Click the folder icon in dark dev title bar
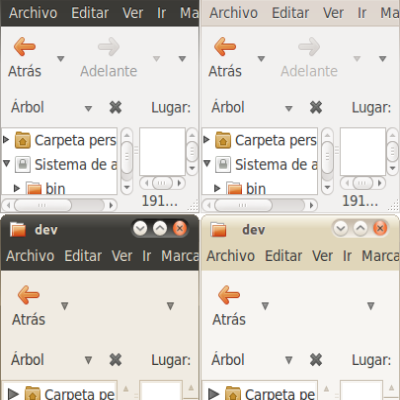The image size is (400, 400). click(x=18, y=229)
